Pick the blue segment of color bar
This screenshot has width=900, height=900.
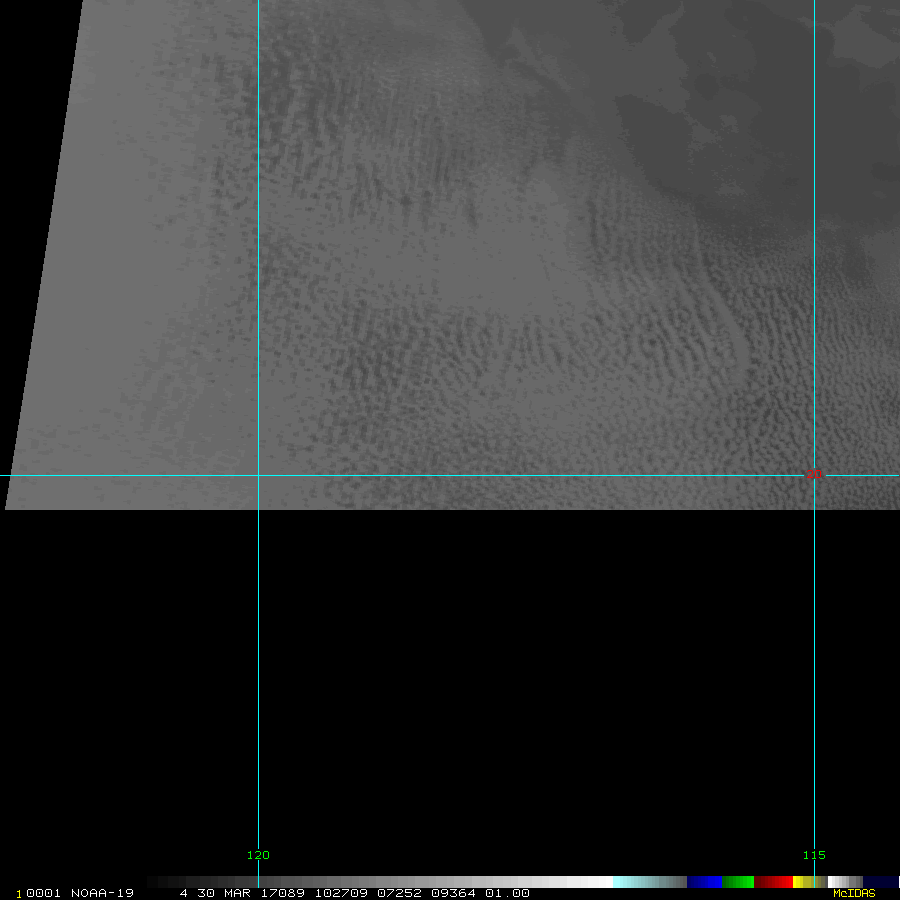pyautogui.click(x=704, y=882)
